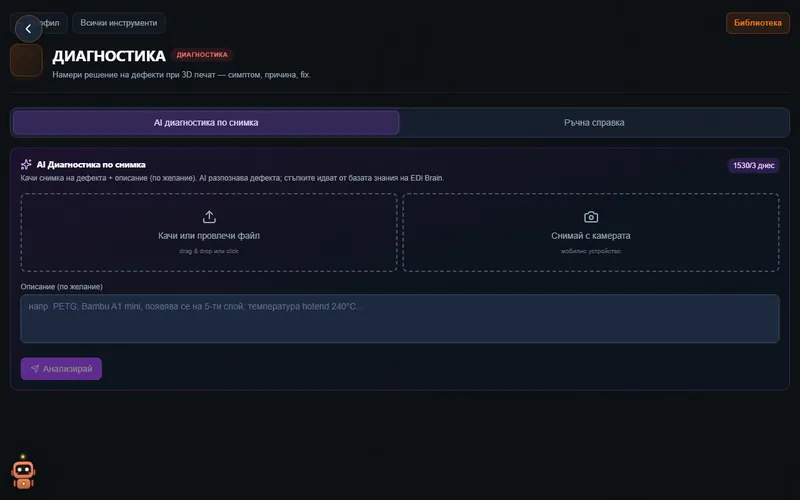Click the drag & drop или click hint
The height and width of the screenshot is (500, 800).
209,251
